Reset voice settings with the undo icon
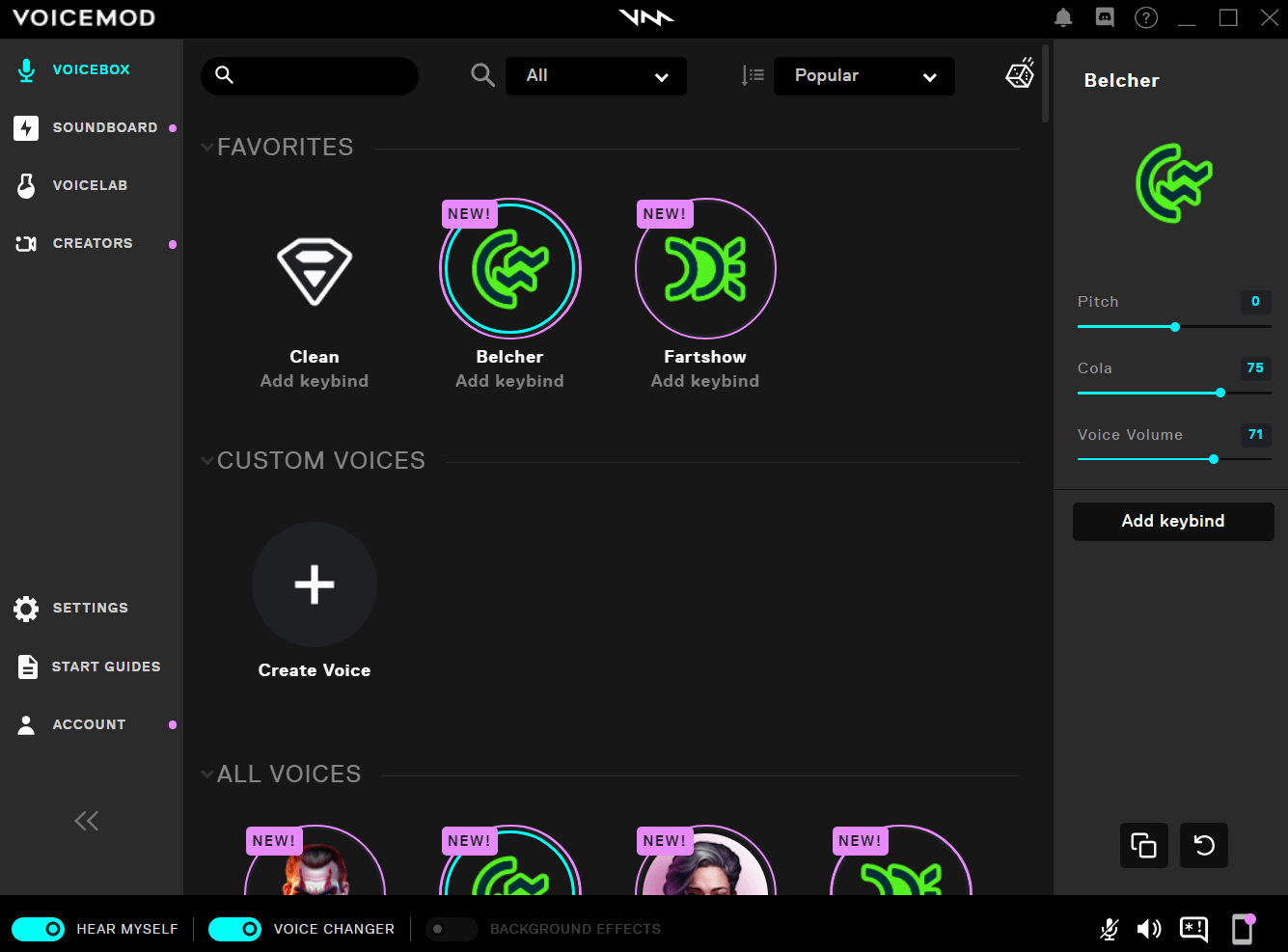Viewport: 1288px width, 952px height. pos(1204,846)
